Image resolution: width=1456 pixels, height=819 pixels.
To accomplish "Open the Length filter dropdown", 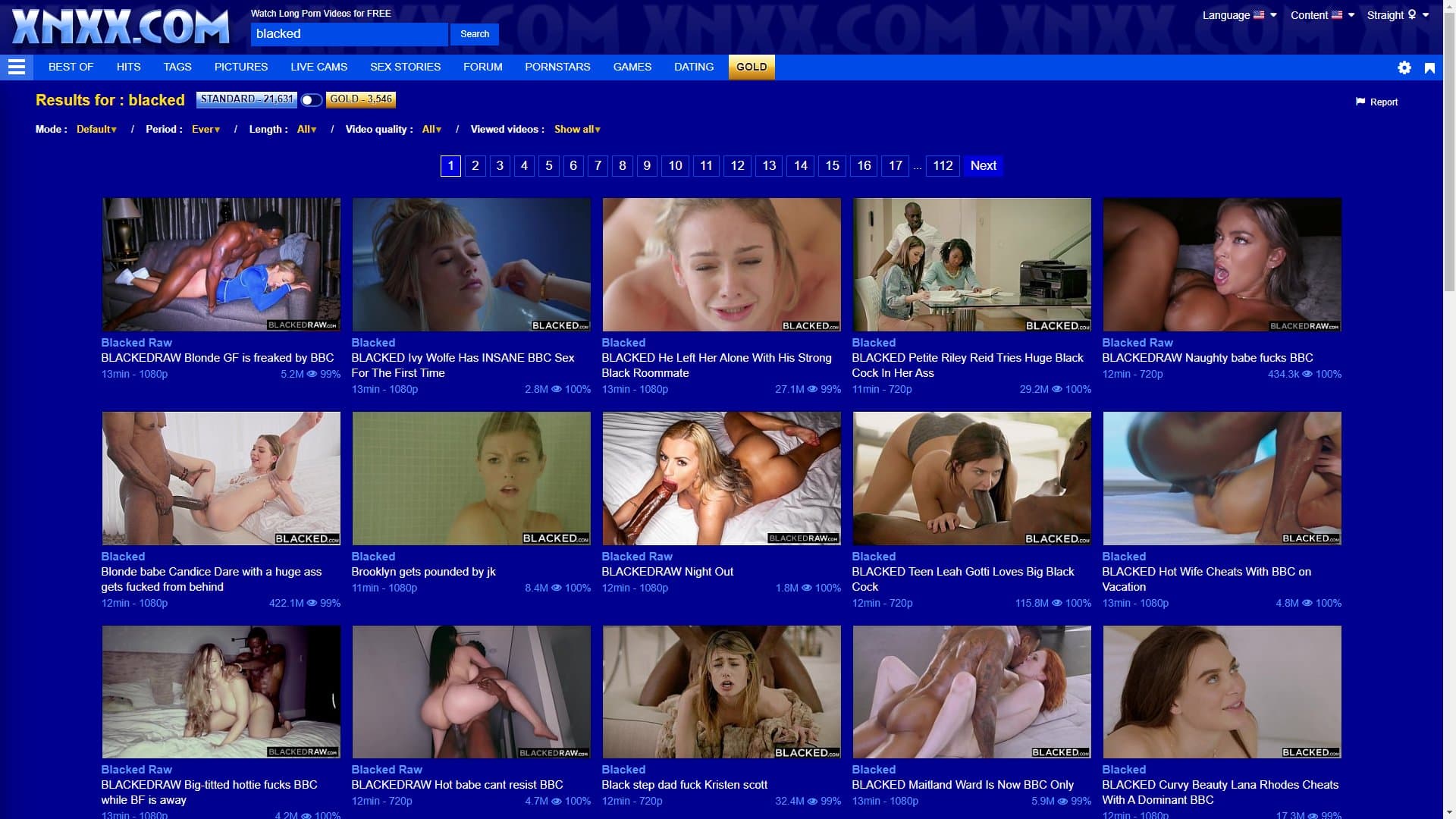I will coord(306,129).
